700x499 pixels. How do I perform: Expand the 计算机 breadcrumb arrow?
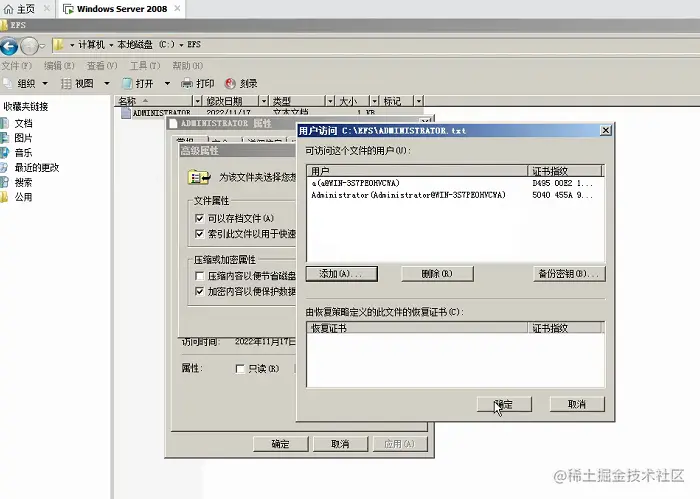click(x=111, y=45)
